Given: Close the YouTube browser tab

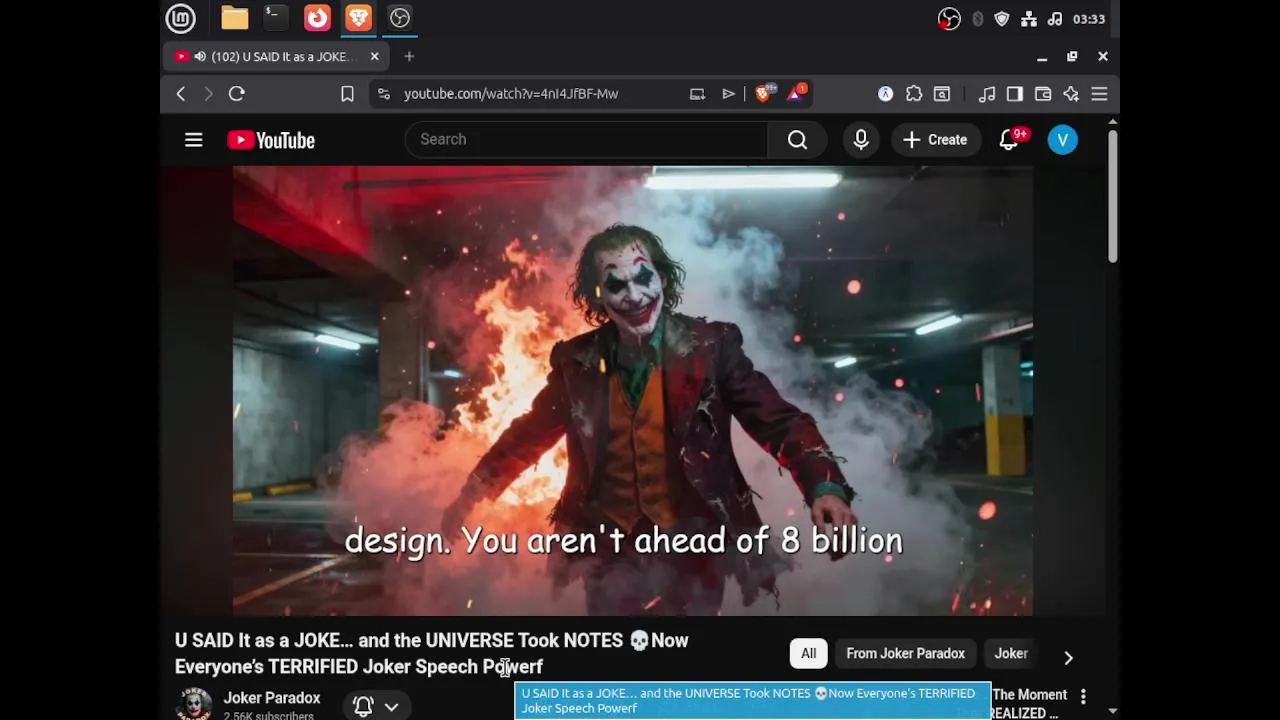Looking at the screenshot, I should pos(374,57).
